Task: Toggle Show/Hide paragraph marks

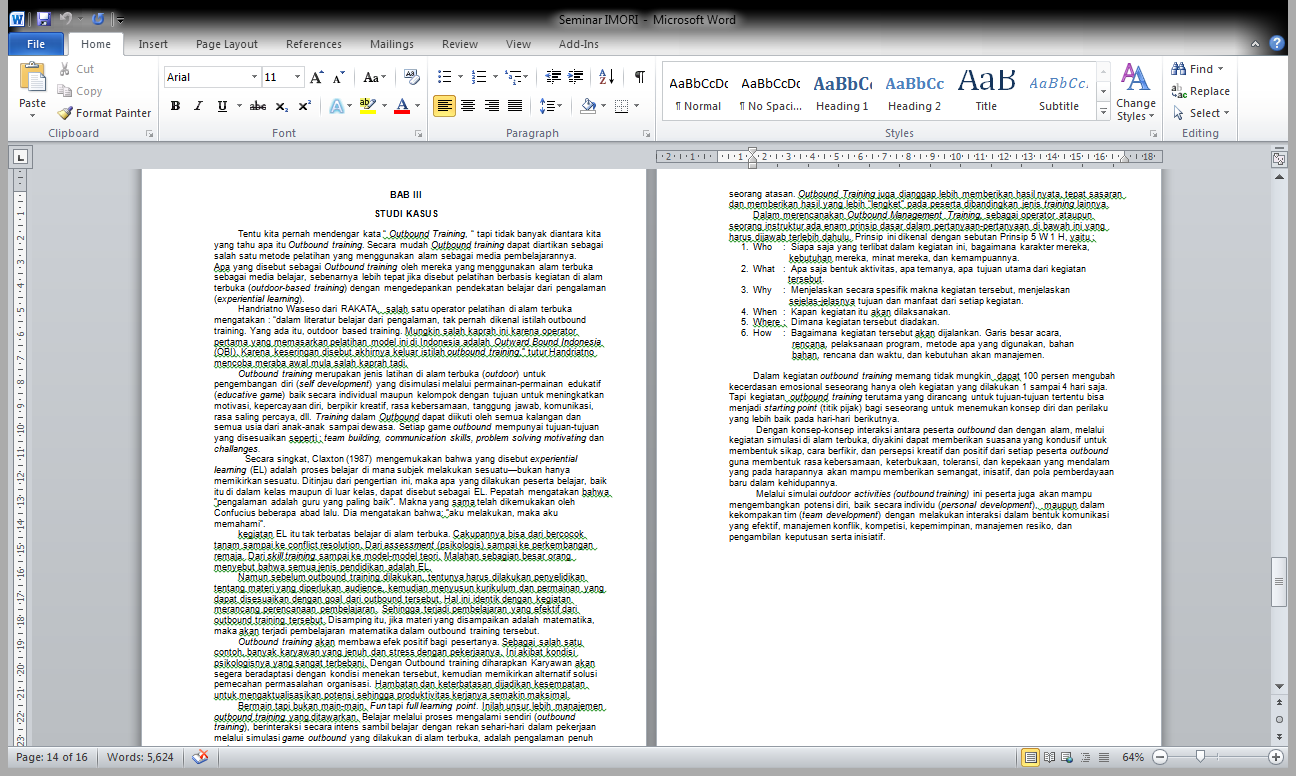Action: point(639,77)
